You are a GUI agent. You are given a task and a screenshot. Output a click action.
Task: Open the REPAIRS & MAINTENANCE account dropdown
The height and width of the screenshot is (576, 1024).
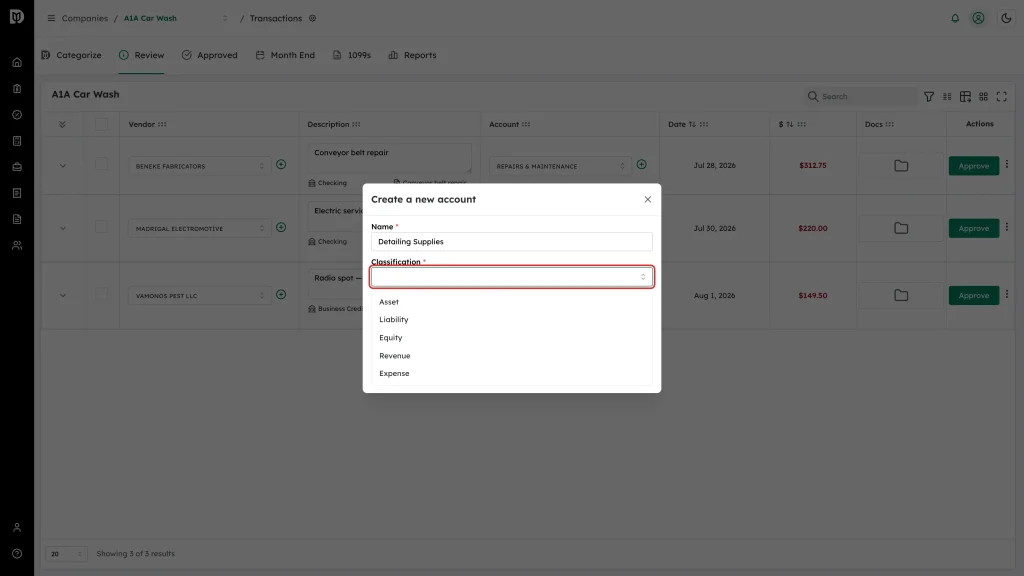click(x=560, y=166)
